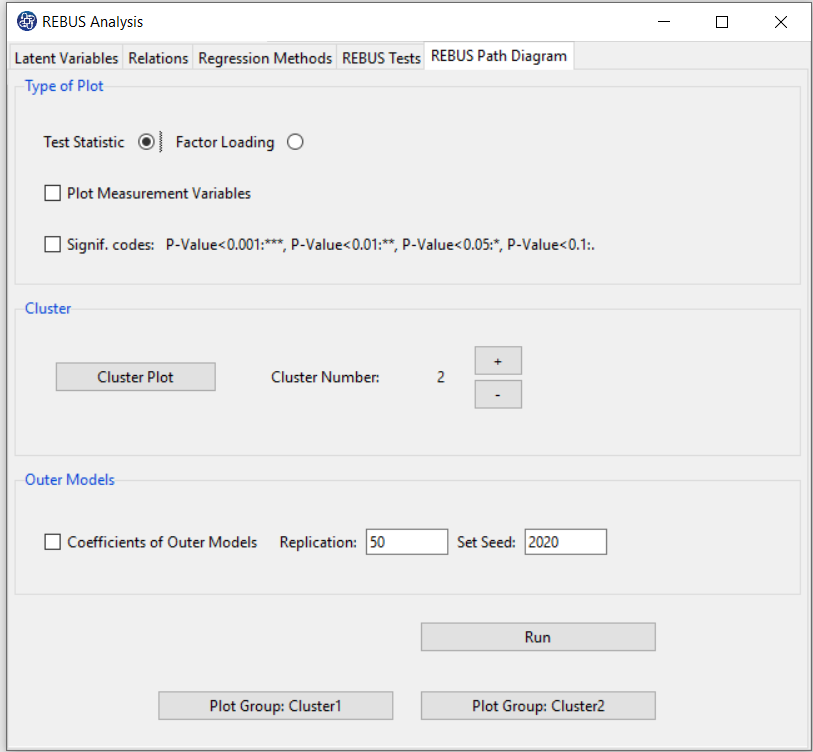
Task: Click the REBUS Analysis app icon in title bar
Action: point(26,21)
